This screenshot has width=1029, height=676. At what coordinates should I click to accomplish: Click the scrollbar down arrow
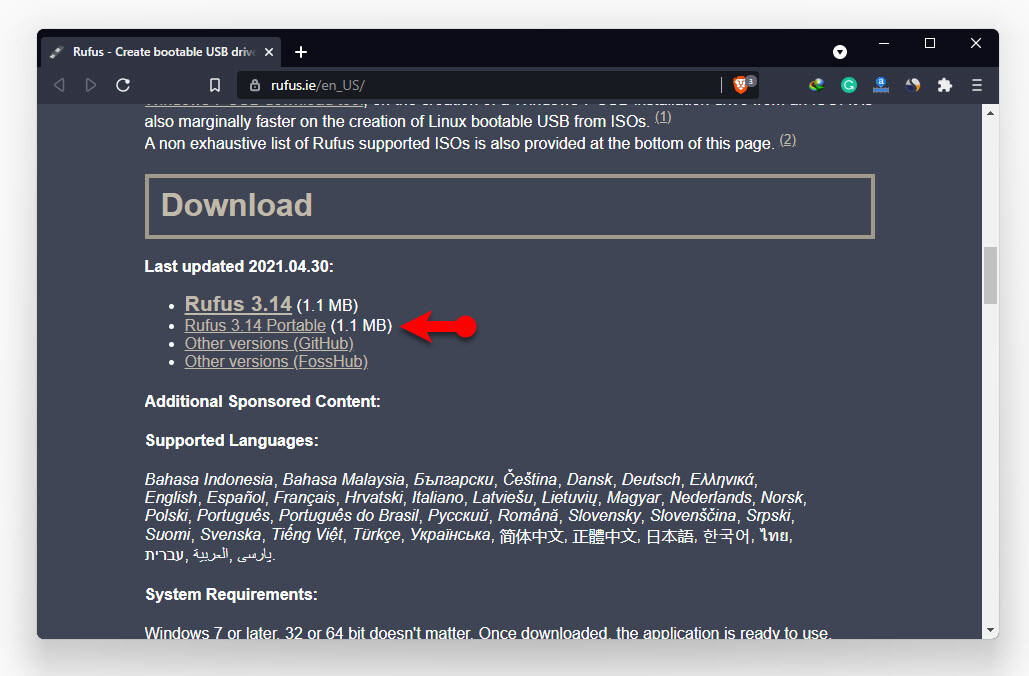990,630
